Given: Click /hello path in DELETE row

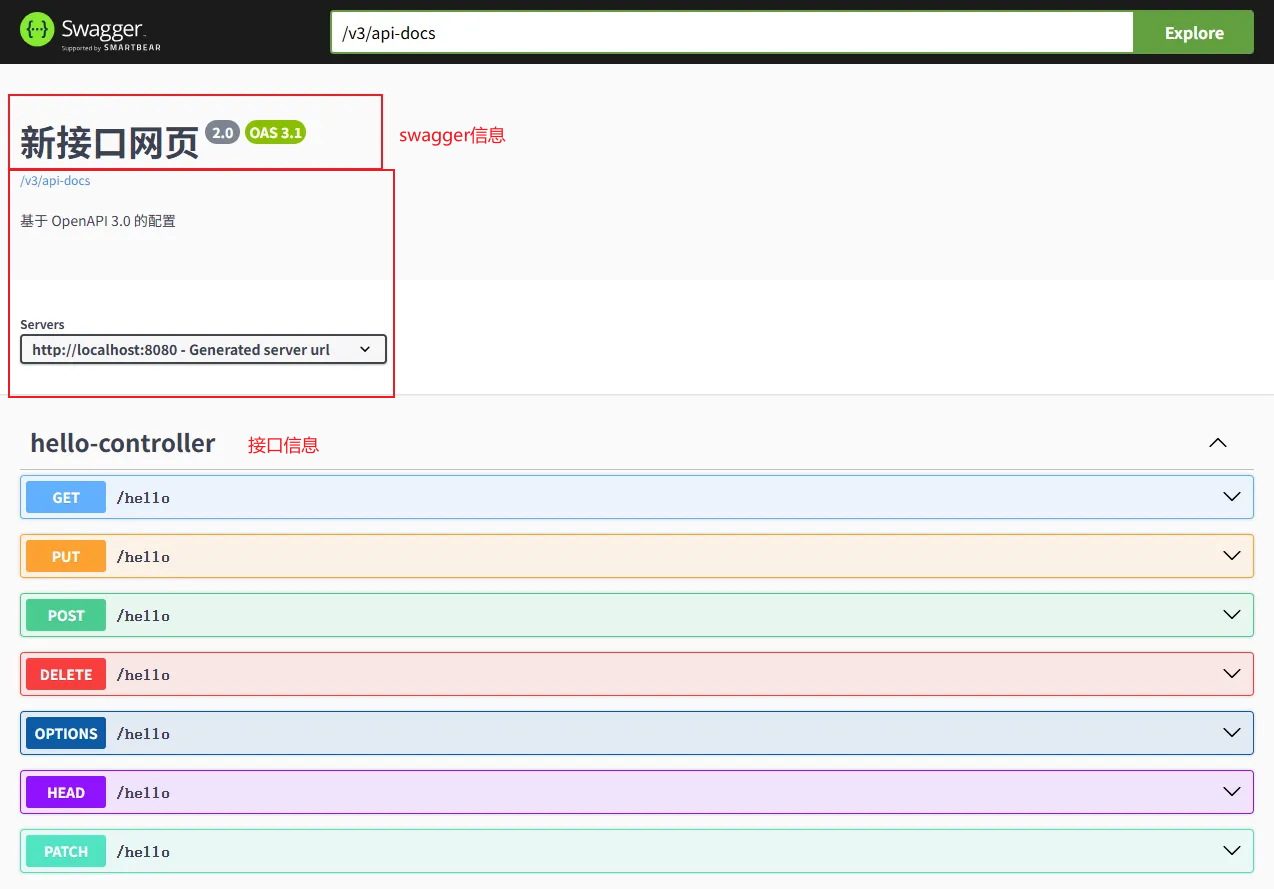Looking at the screenshot, I should pos(143,675).
